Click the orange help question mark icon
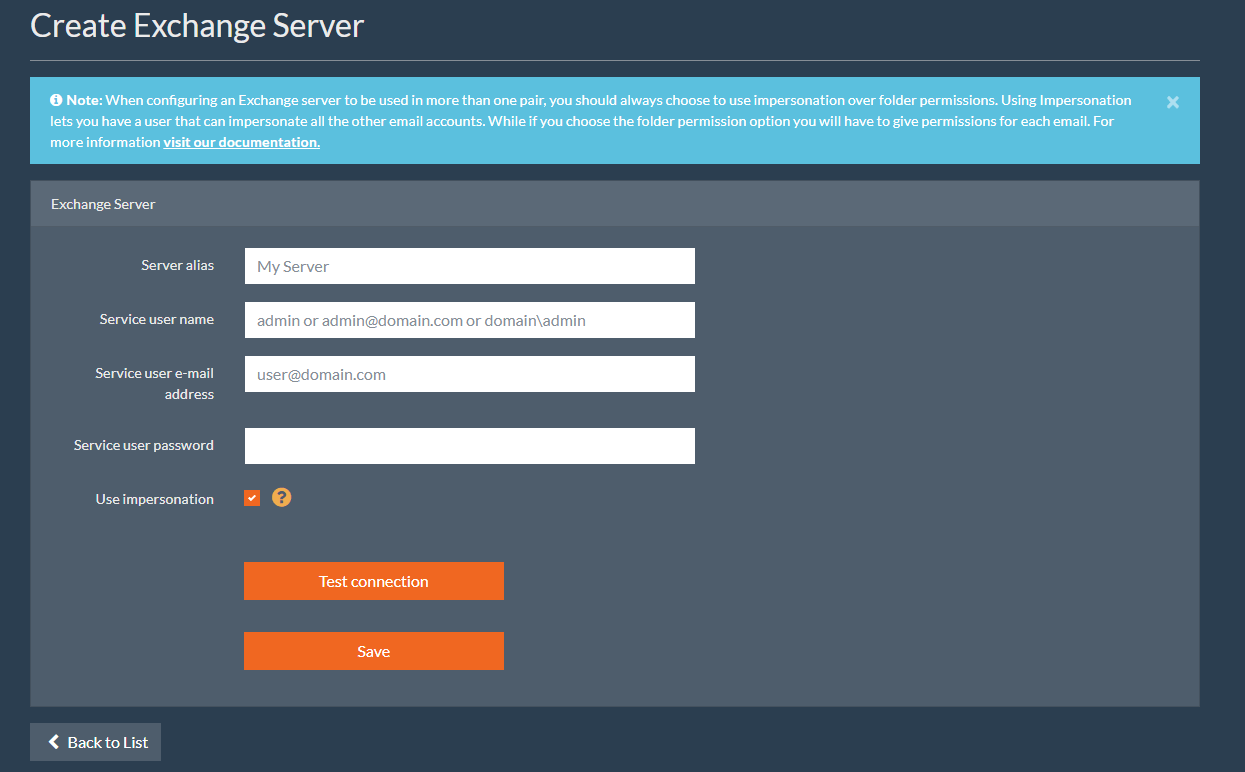The image size is (1245, 772). pyautogui.click(x=282, y=497)
